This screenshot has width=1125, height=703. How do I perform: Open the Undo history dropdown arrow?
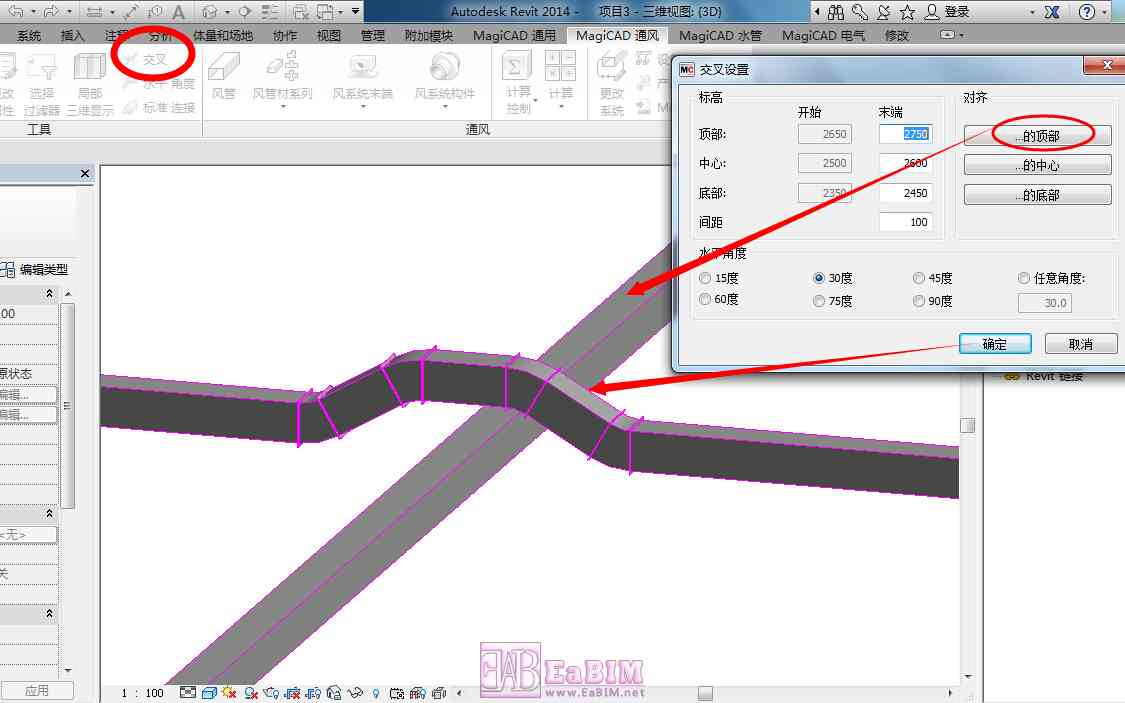[33, 11]
